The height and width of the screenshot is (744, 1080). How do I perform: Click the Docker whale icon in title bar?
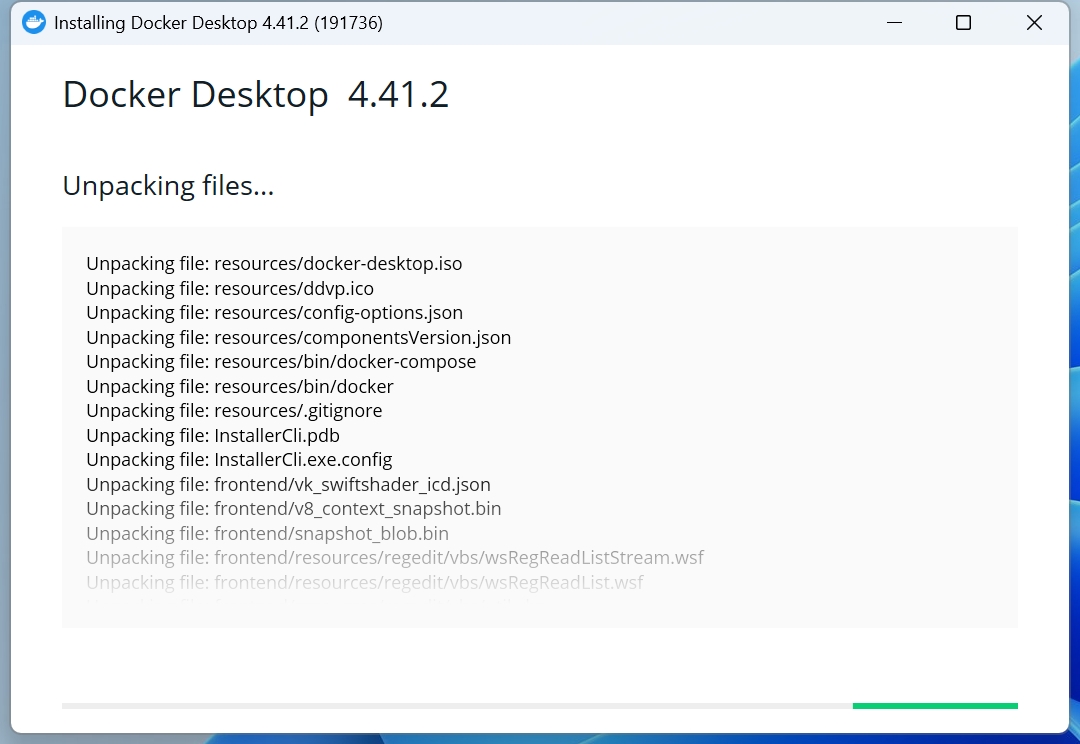[34, 22]
